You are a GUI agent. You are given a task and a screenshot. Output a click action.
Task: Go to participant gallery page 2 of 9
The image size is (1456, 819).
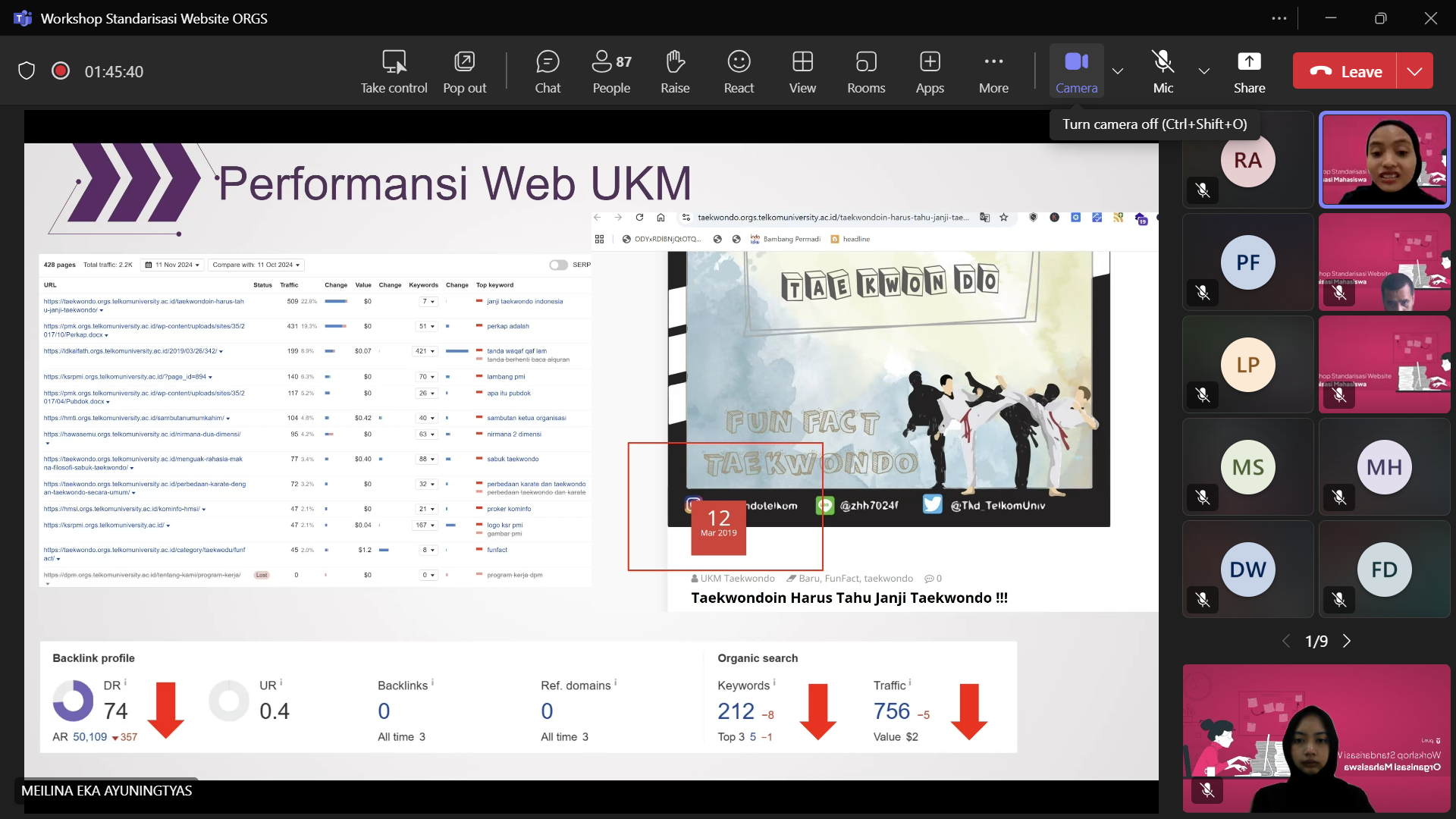click(1348, 641)
